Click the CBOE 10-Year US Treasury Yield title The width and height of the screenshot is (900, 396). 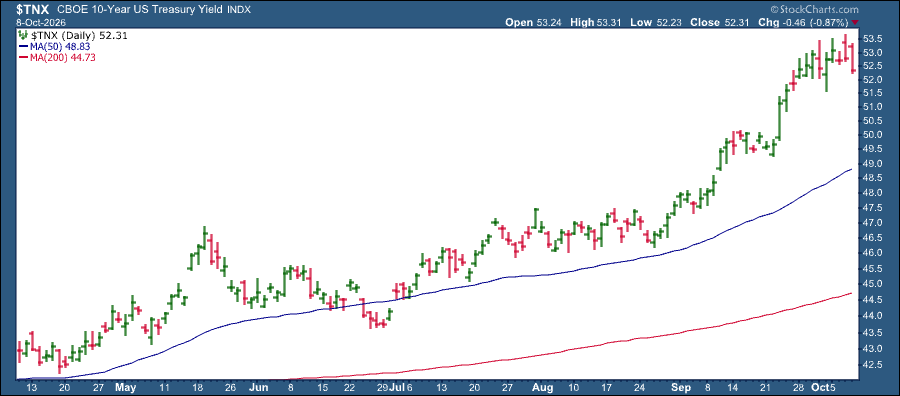coord(141,10)
